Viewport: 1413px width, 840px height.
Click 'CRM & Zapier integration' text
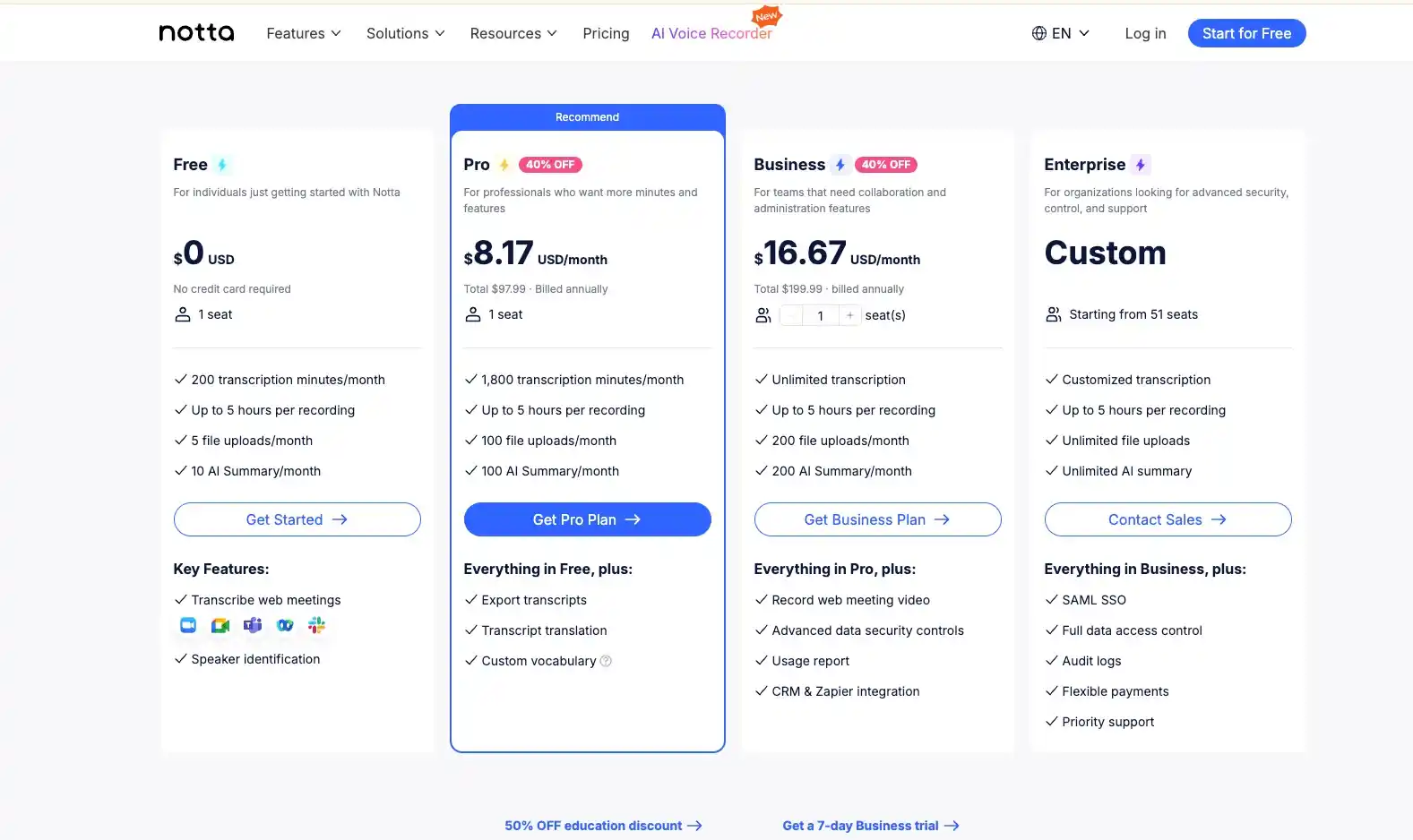pos(845,691)
